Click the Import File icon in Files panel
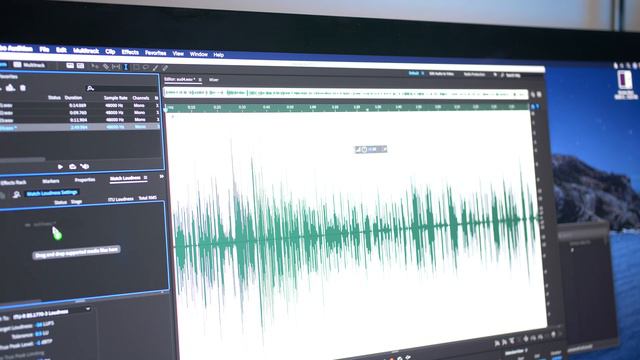 pyautogui.click(x=10, y=87)
